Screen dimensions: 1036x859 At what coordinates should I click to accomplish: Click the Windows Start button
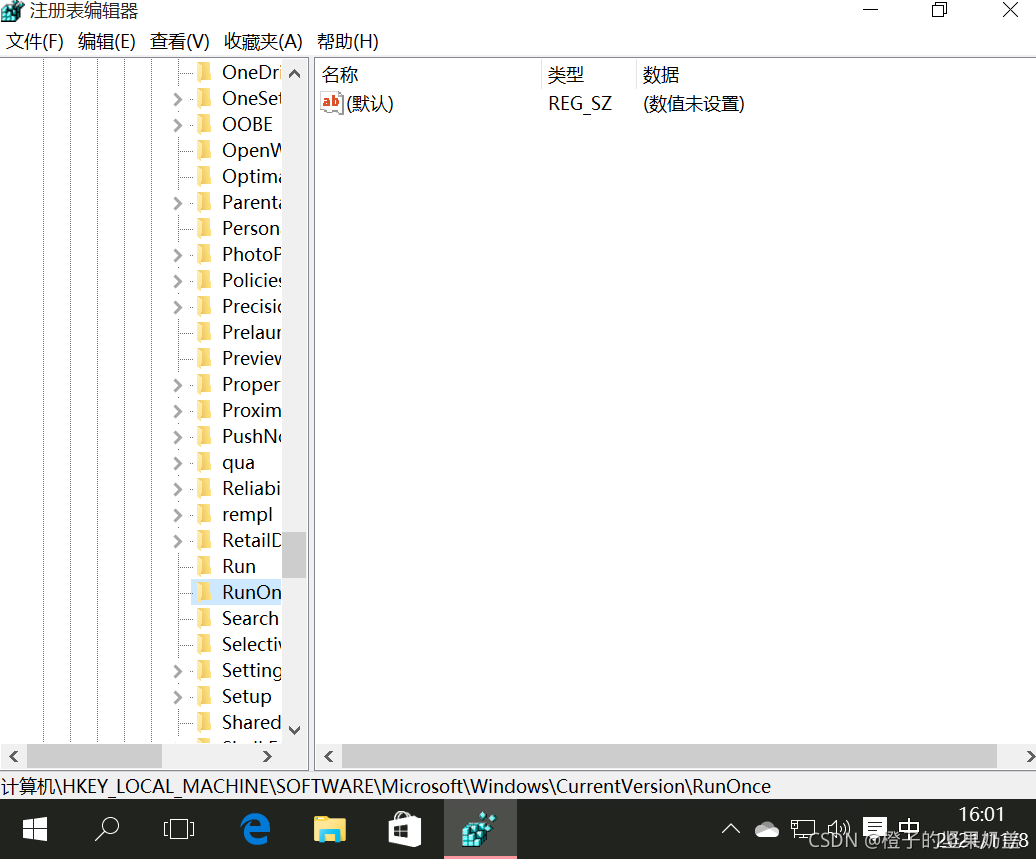point(34,829)
